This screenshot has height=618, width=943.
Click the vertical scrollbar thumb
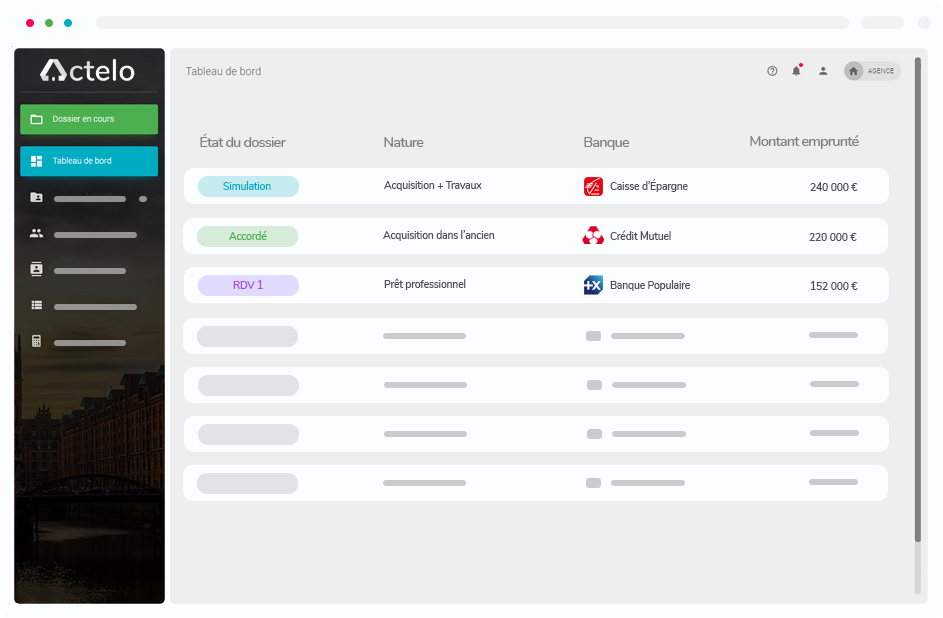[x=918, y=299]
